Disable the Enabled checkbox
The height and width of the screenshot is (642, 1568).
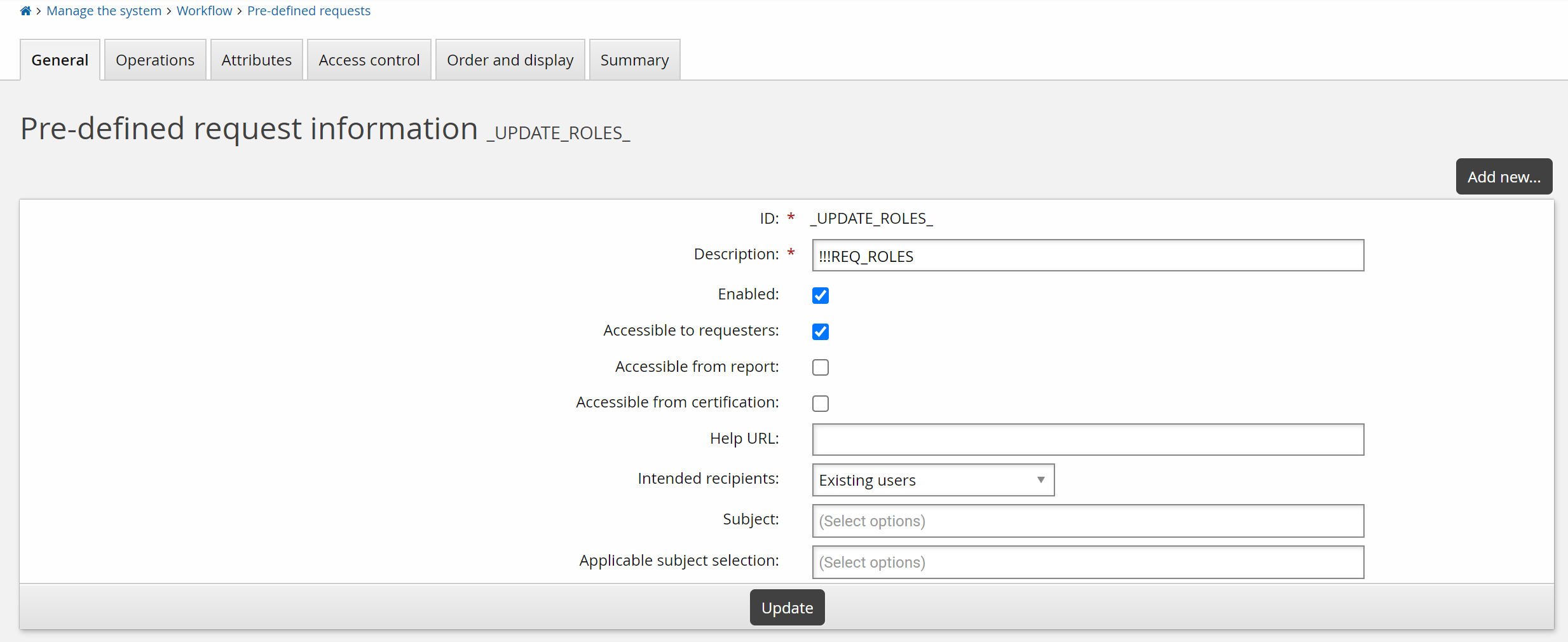820,295
